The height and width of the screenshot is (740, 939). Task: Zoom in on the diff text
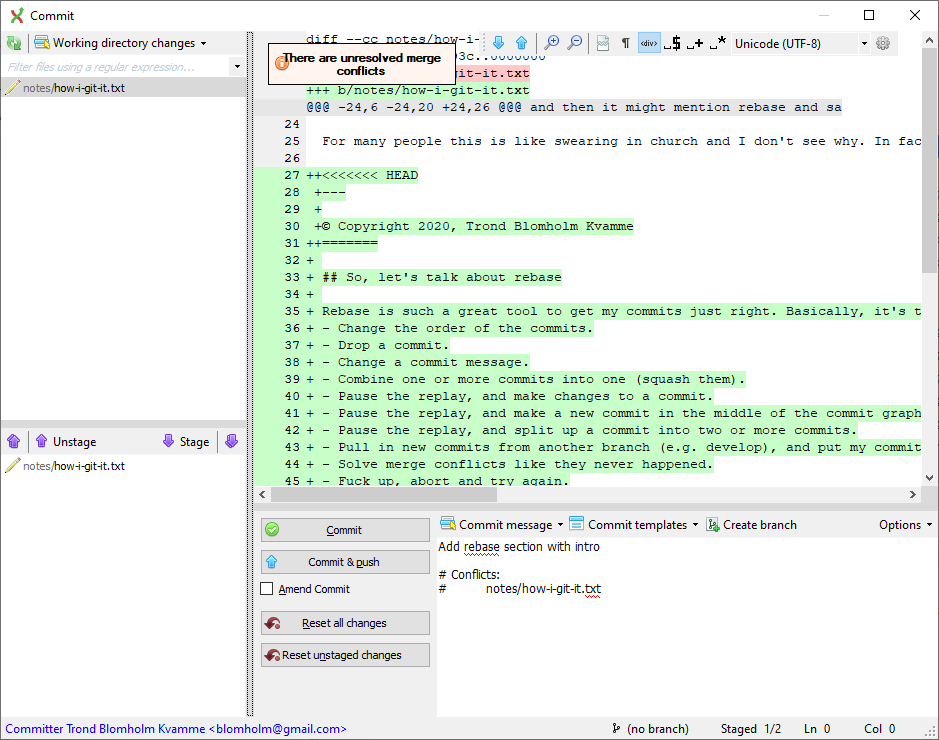[x=551, y=43]
